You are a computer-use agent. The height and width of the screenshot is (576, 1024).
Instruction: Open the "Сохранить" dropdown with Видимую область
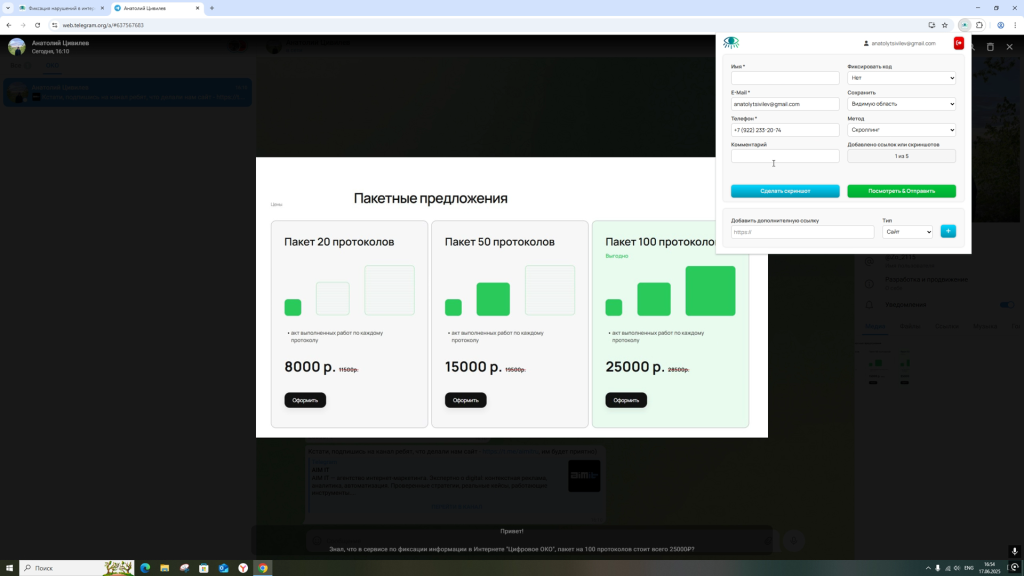coord(901,104)
